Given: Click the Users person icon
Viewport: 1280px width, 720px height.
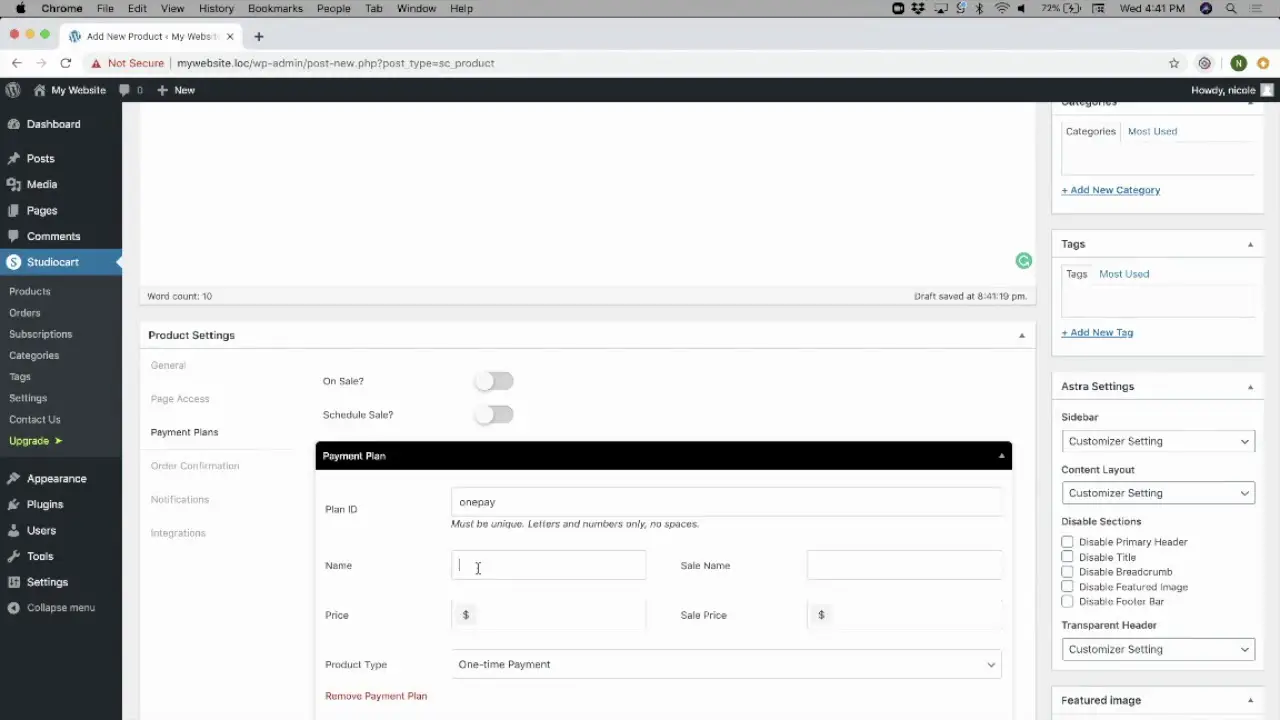Looking at the screenshot, I should 13,531.
